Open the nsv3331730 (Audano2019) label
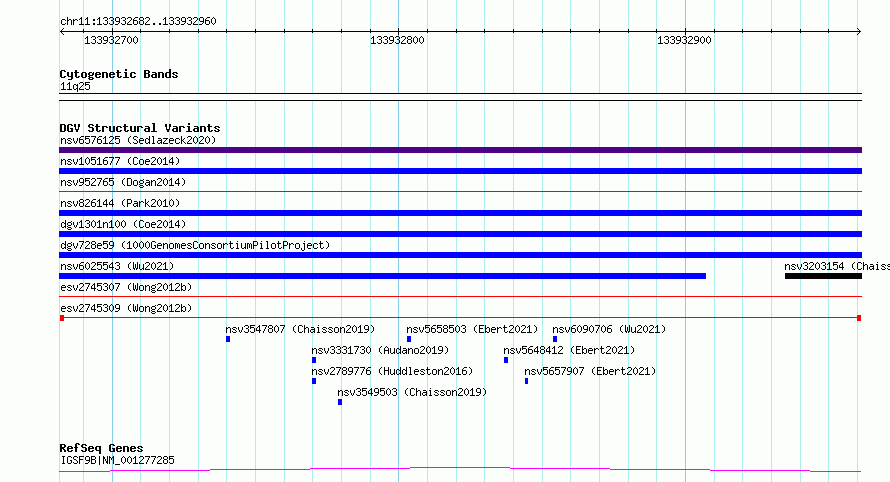 tap(380, 350)
